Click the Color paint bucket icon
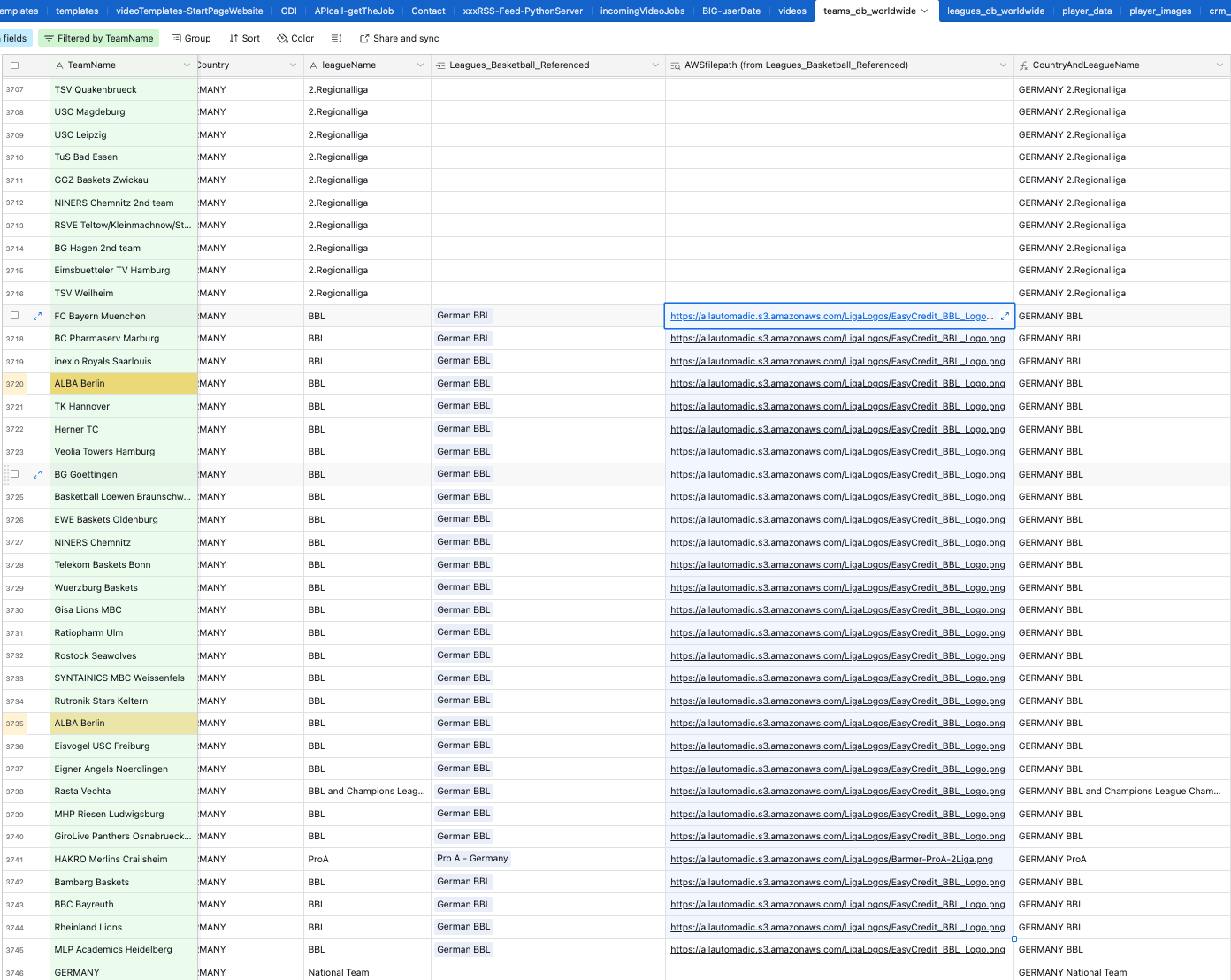The width and height of the screenshot is (1231, 980). click(283, 39)
